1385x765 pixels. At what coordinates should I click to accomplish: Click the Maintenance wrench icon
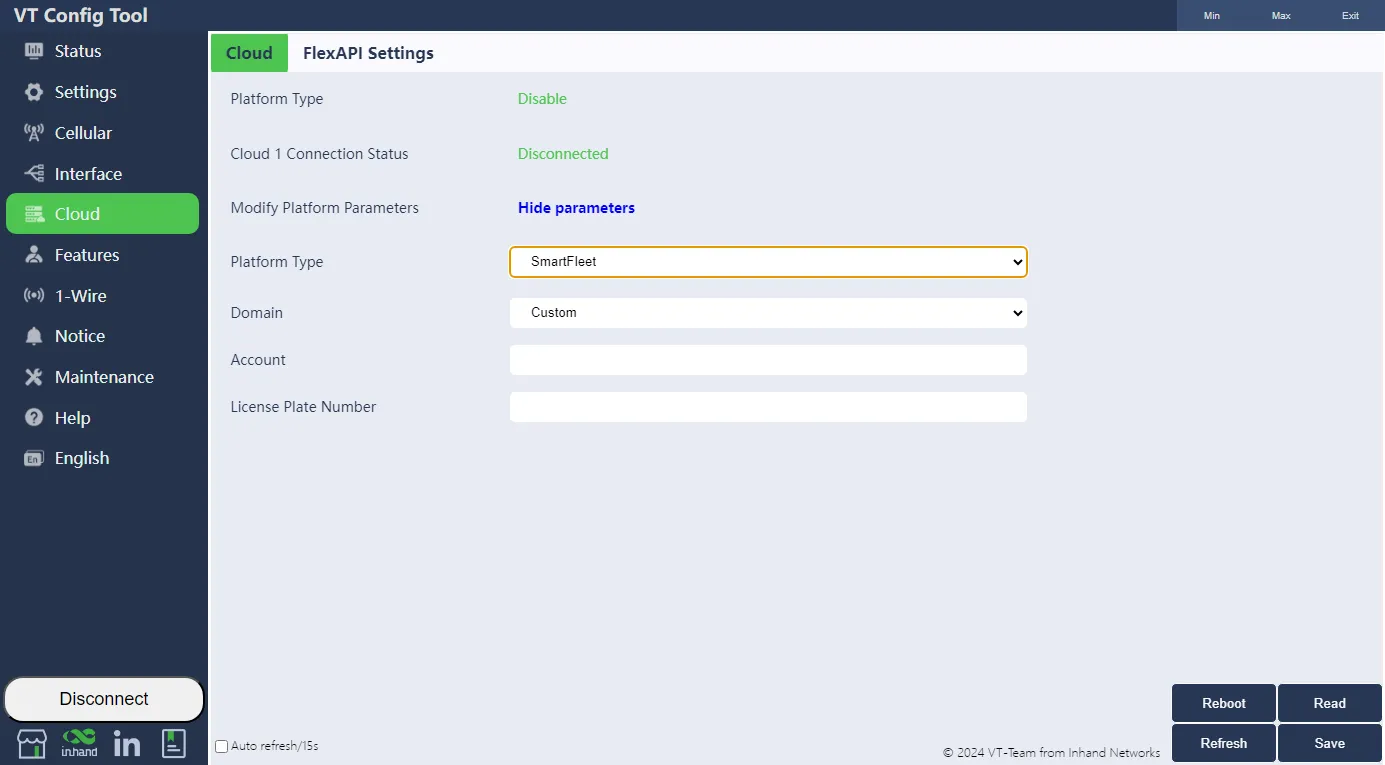[34, 377]
